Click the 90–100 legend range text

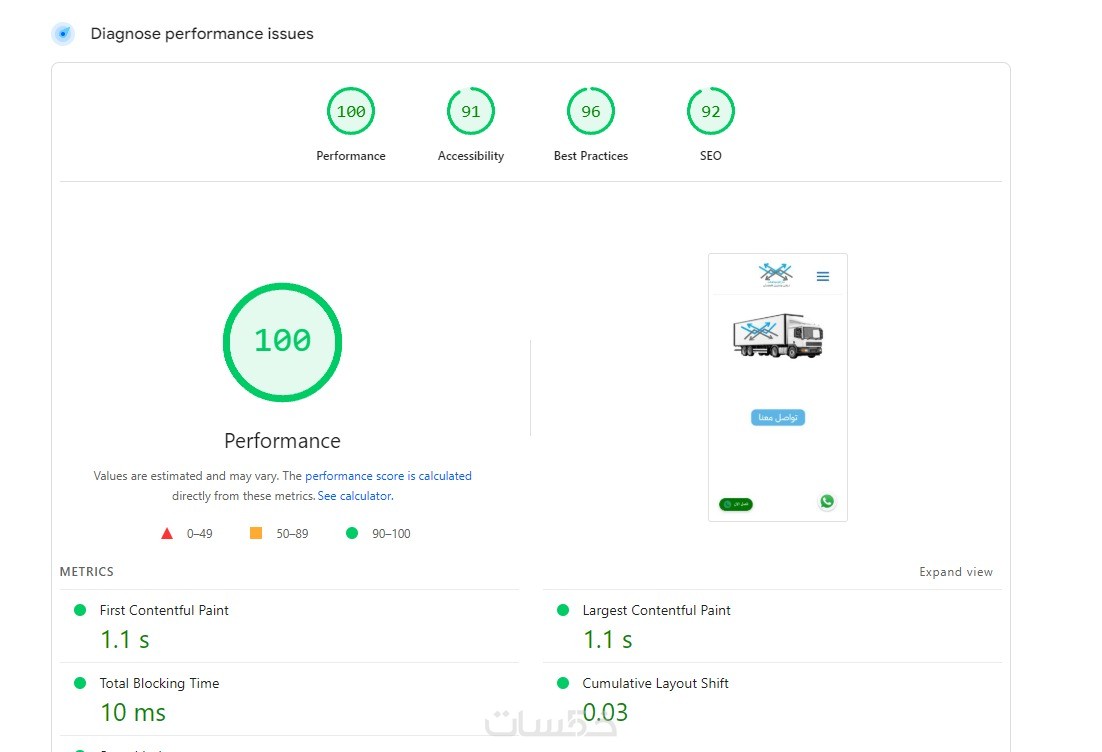coord(391,533)
